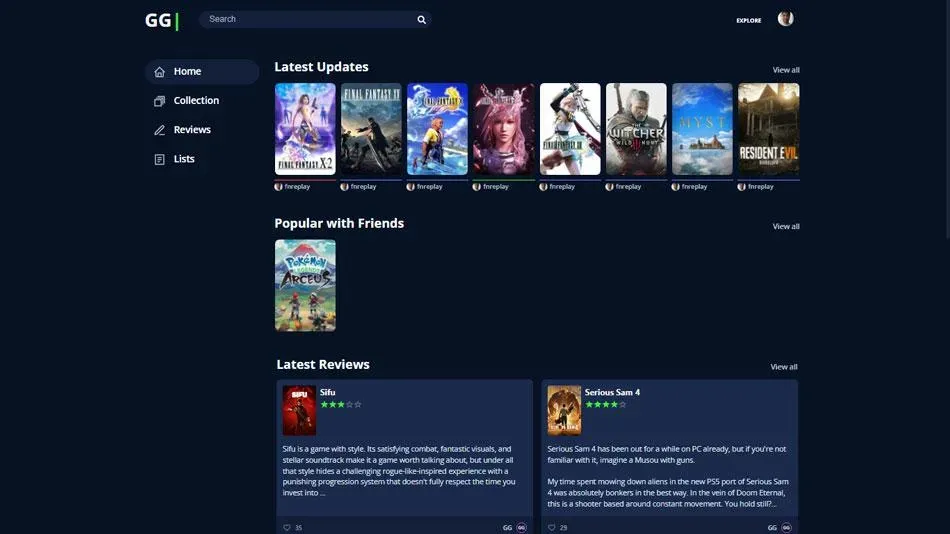Click Sifu review body text
The height and width of the screenshot is (534, 950).
point(399,471)
